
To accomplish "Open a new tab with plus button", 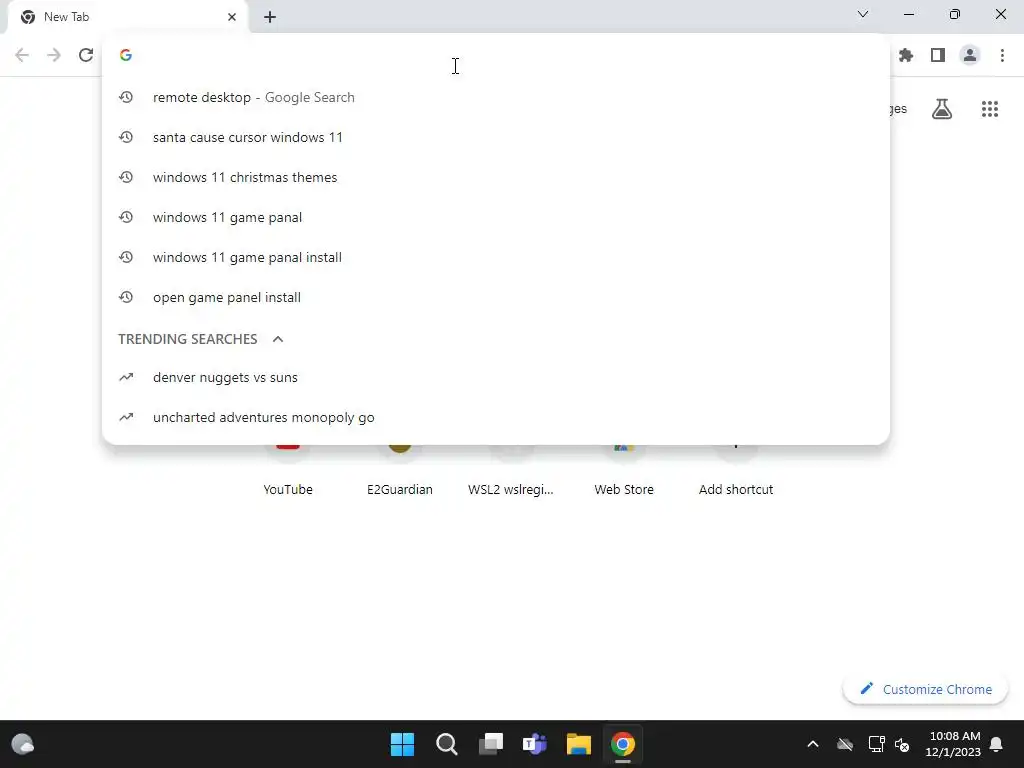I will point(270,17).
